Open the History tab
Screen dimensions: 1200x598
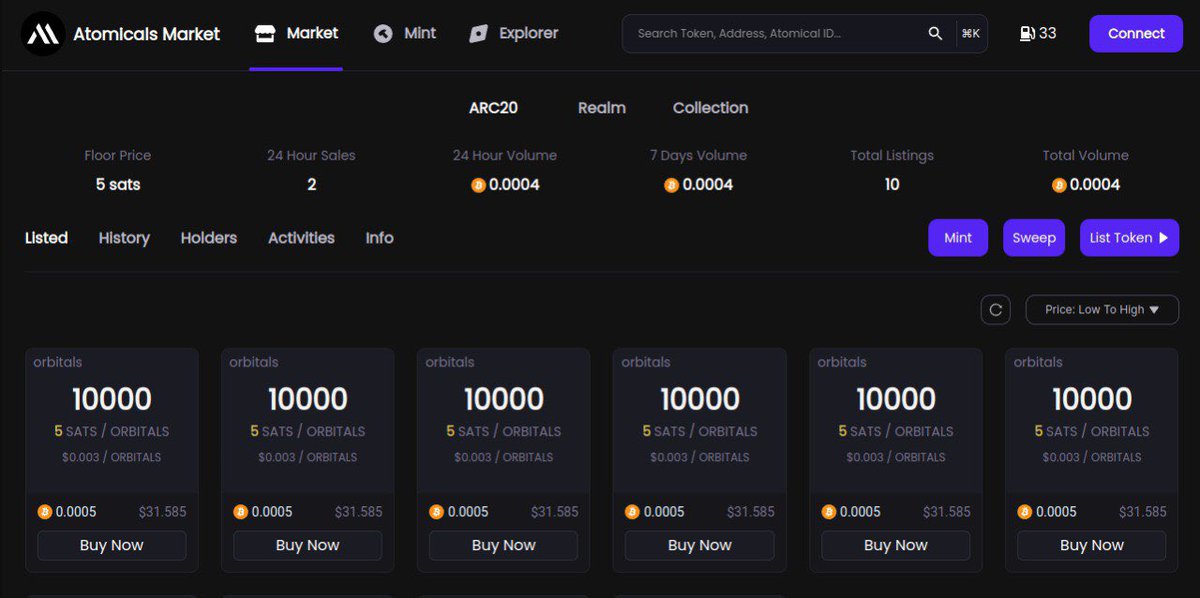pos(124,238)
